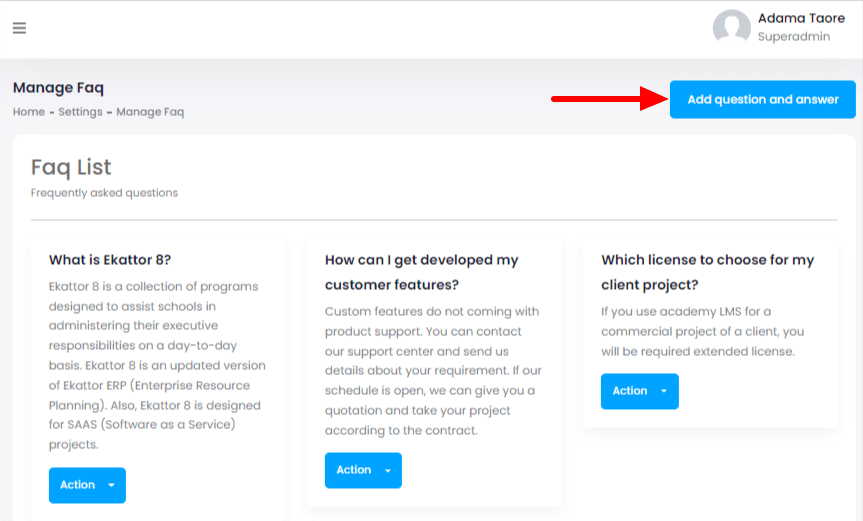The image size is (863, 521).
Task: Expand Action dropdown for license question
Action: click(639, 391)
